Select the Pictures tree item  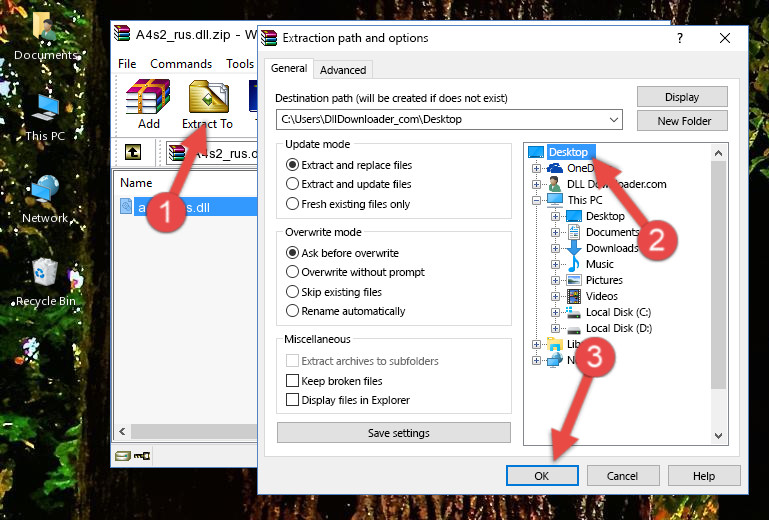tap(604, 281)
